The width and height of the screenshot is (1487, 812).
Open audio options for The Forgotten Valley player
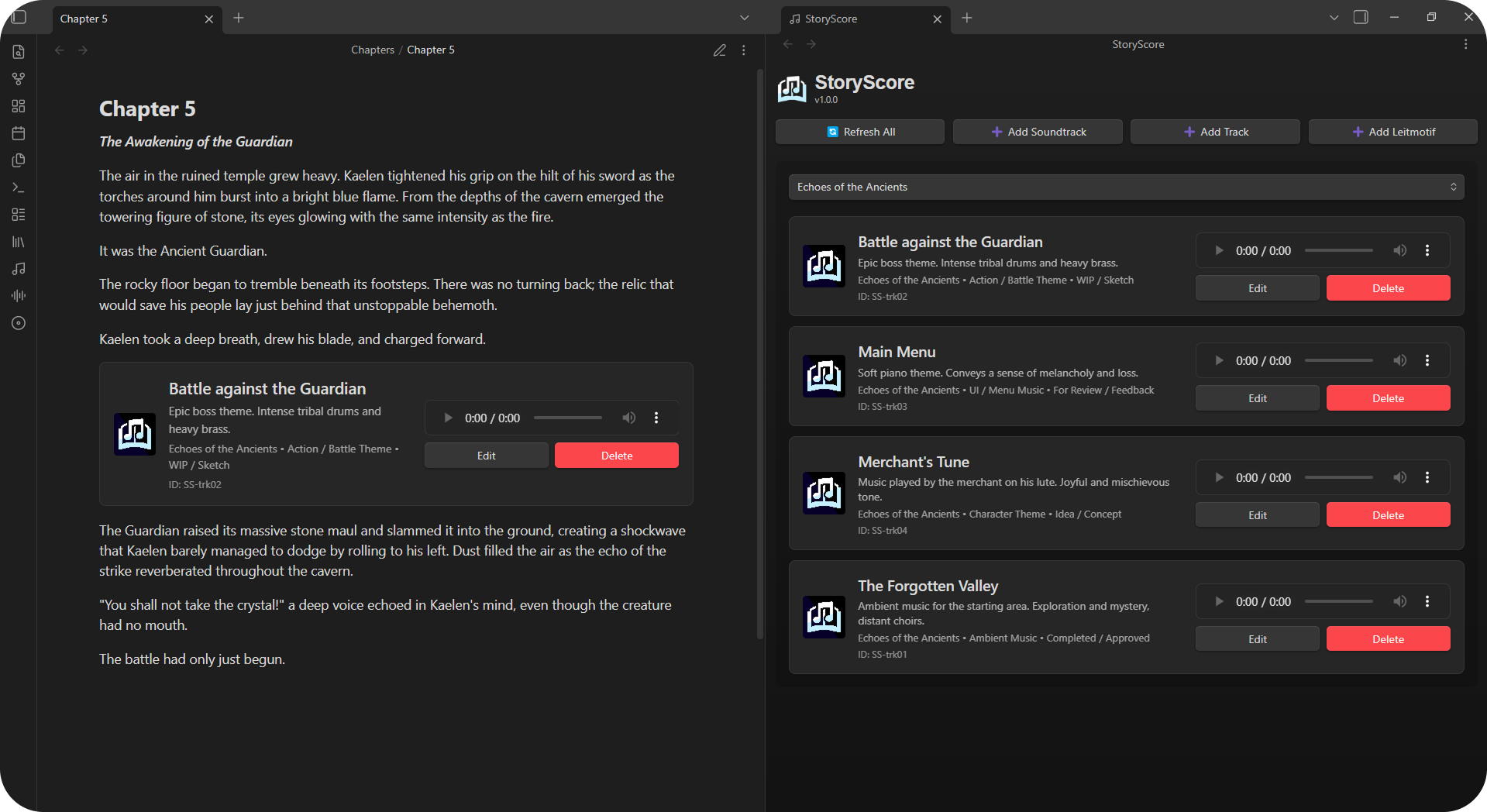point(1427,601)
